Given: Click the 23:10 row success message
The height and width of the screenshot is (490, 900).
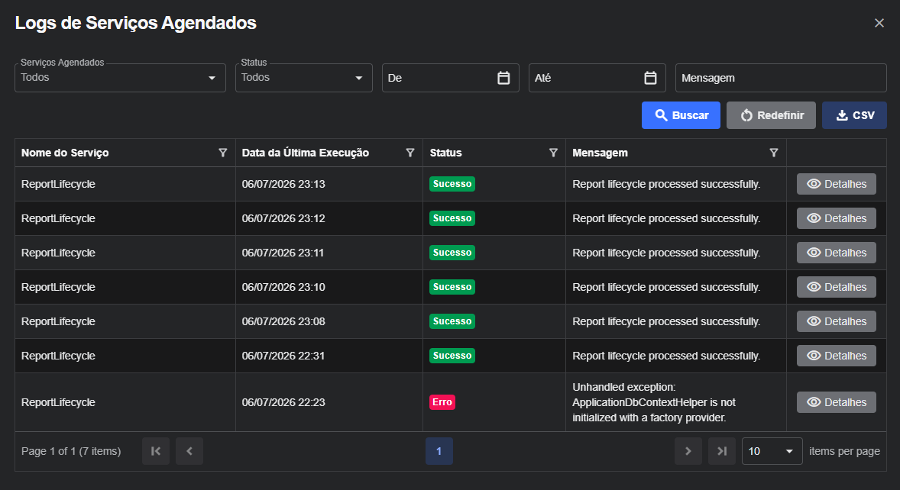Looking at the screenshot, I should (666, 287).
